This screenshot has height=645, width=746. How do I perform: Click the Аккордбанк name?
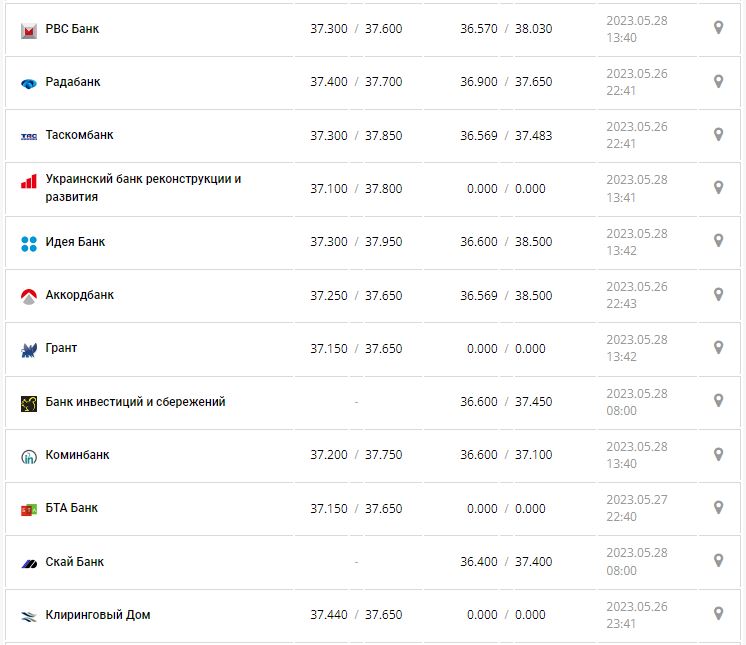coord(80,295)
